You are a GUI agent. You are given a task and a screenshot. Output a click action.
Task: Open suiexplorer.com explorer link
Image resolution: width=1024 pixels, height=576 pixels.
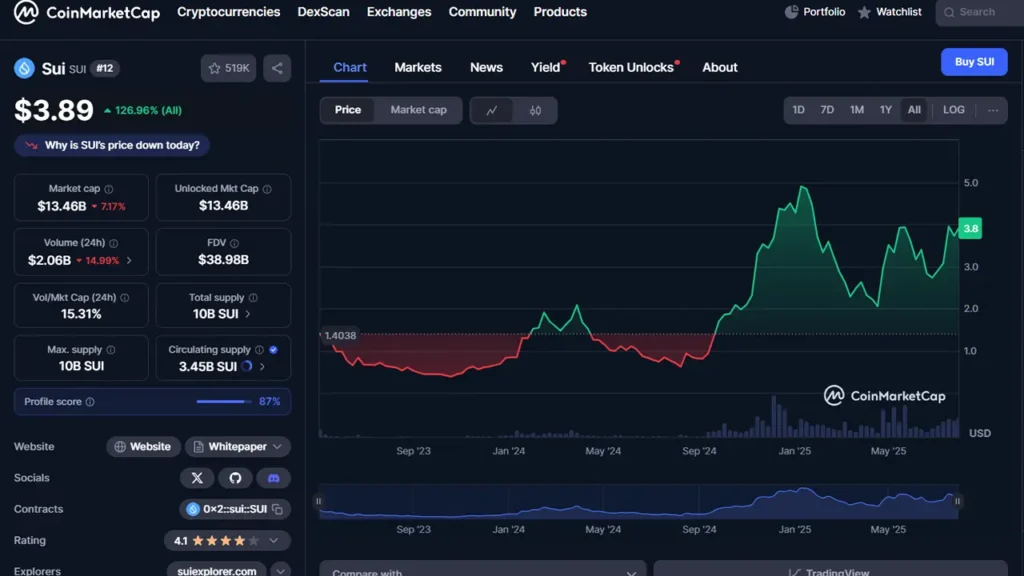coord(217,570)
